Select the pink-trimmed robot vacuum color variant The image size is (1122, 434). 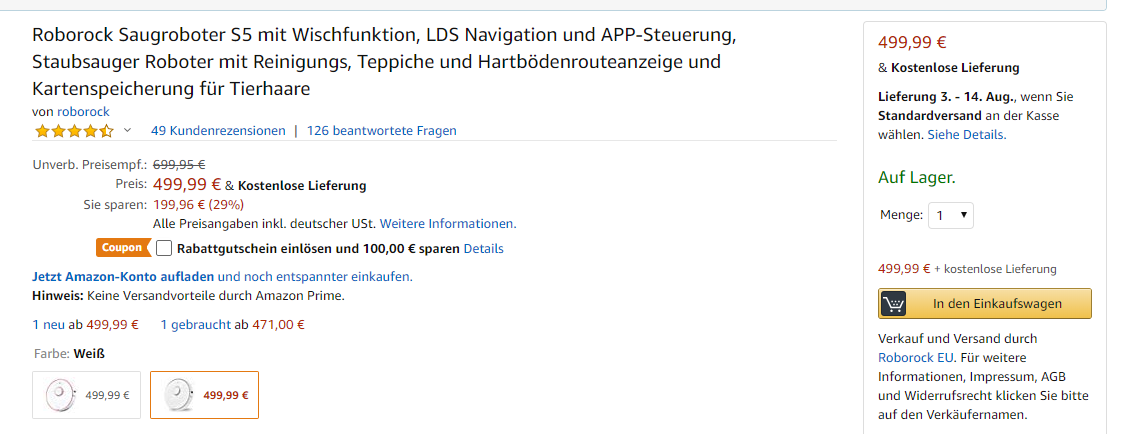pos(87,395)
